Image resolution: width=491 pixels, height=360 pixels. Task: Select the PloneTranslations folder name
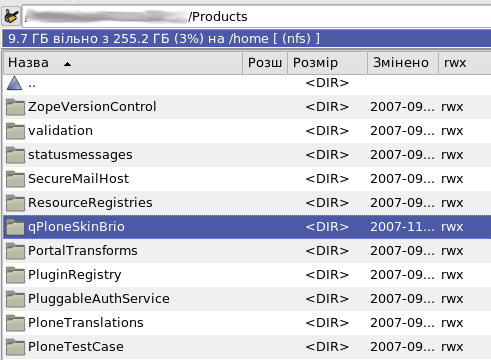pyautogui.click(x=86, y=323)
